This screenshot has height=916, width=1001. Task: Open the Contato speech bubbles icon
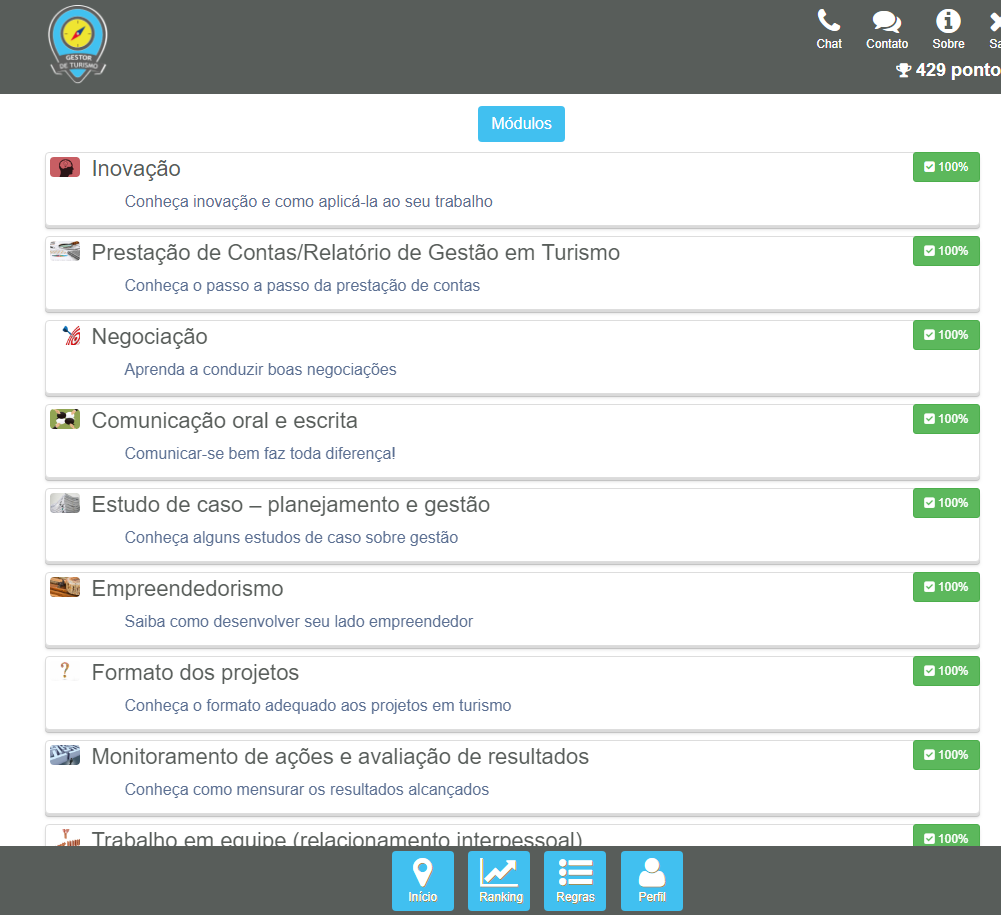pos(887,29)
